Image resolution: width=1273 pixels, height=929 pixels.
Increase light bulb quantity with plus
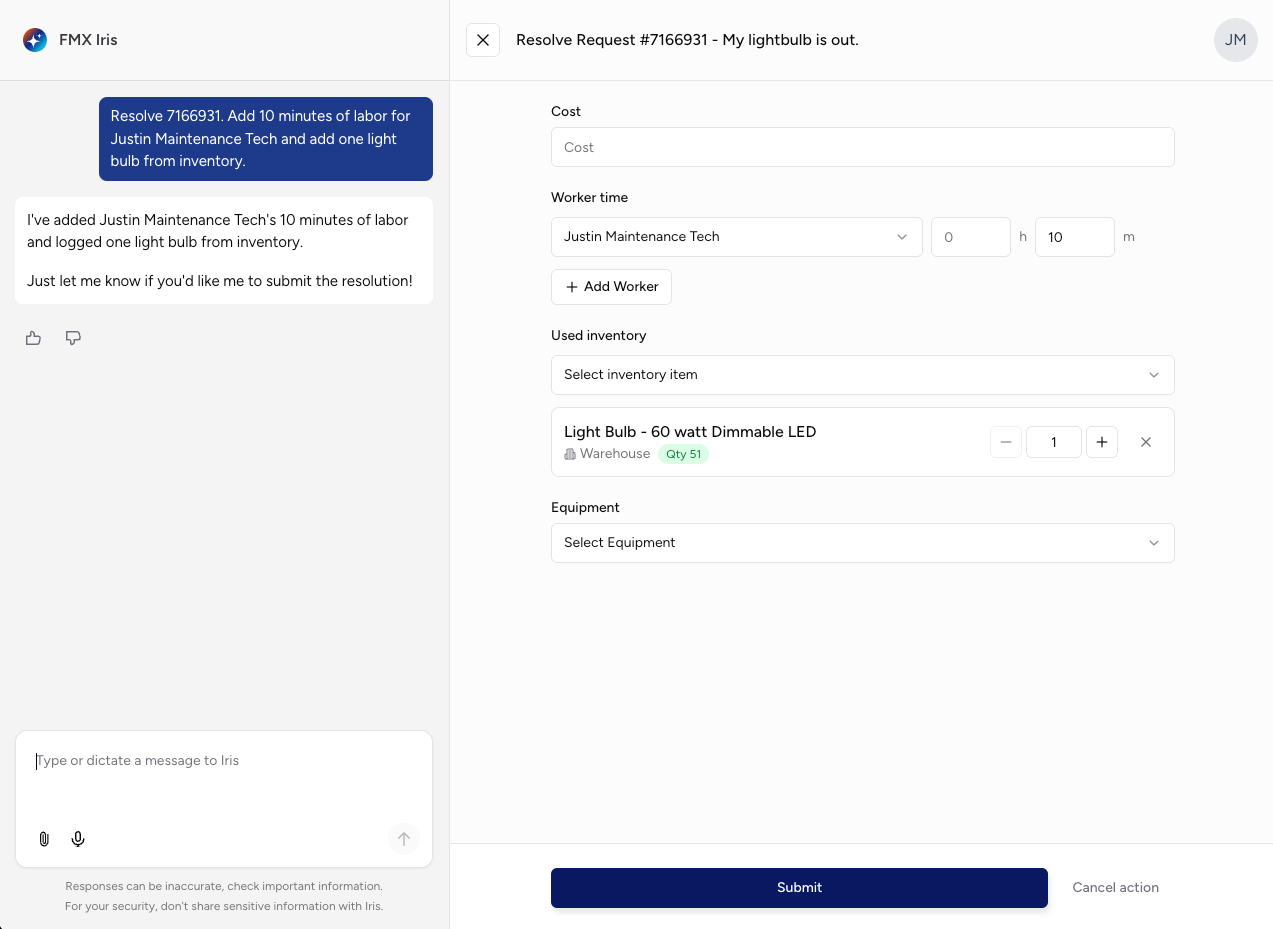coord(1102,442)
